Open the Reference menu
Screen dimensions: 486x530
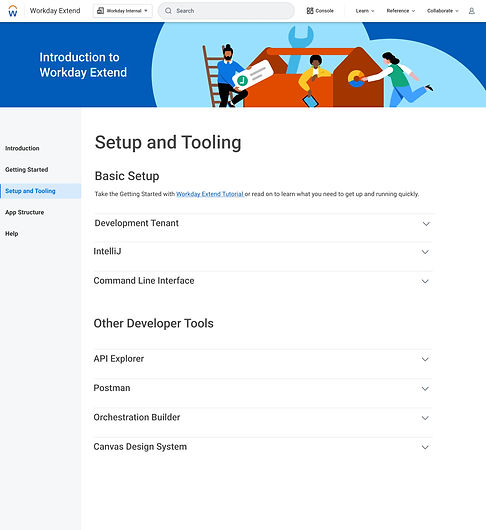(400, 11)
